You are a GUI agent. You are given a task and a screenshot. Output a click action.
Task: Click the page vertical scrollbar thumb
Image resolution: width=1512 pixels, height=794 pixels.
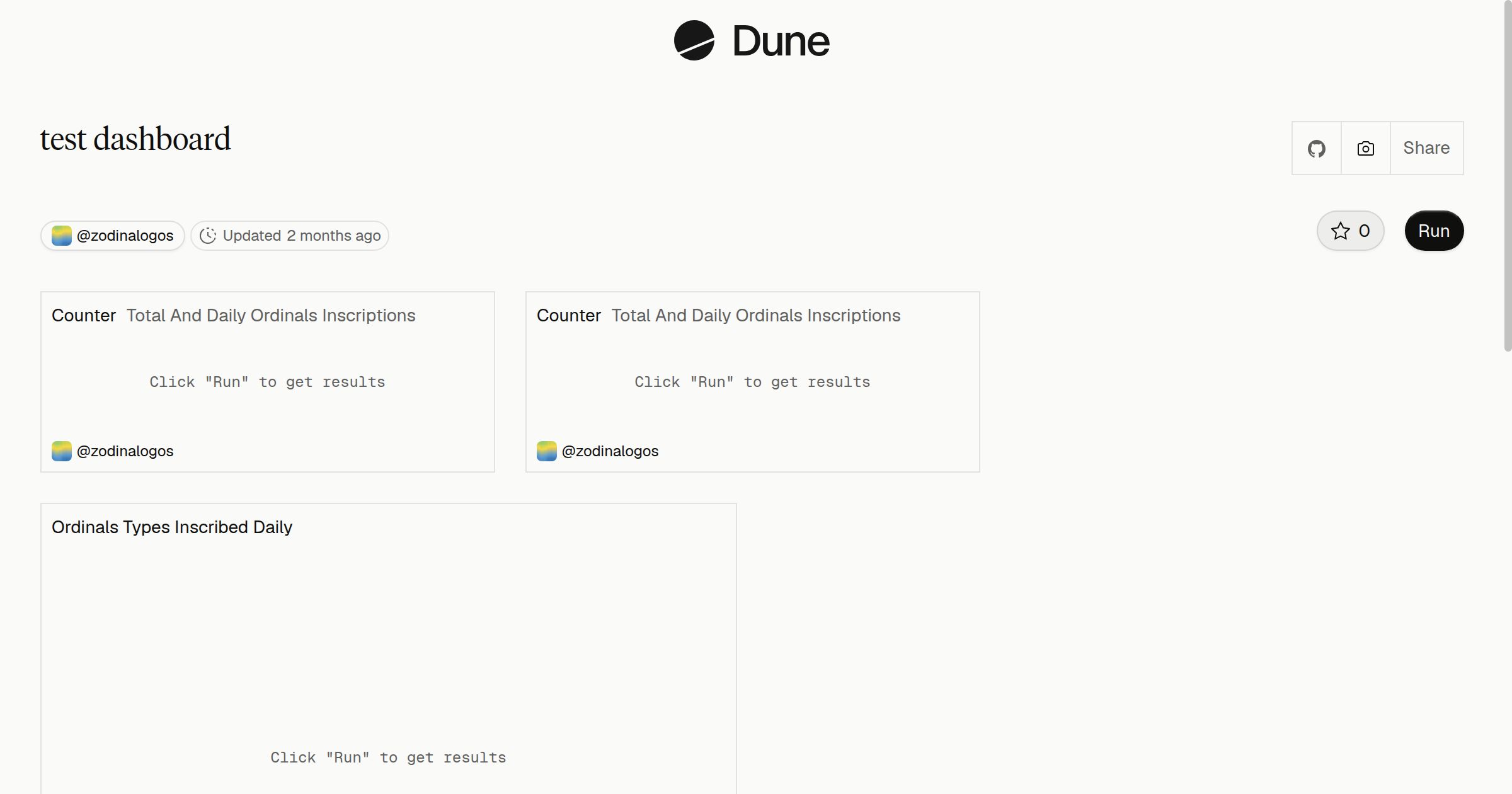(x=1508, y=176)
